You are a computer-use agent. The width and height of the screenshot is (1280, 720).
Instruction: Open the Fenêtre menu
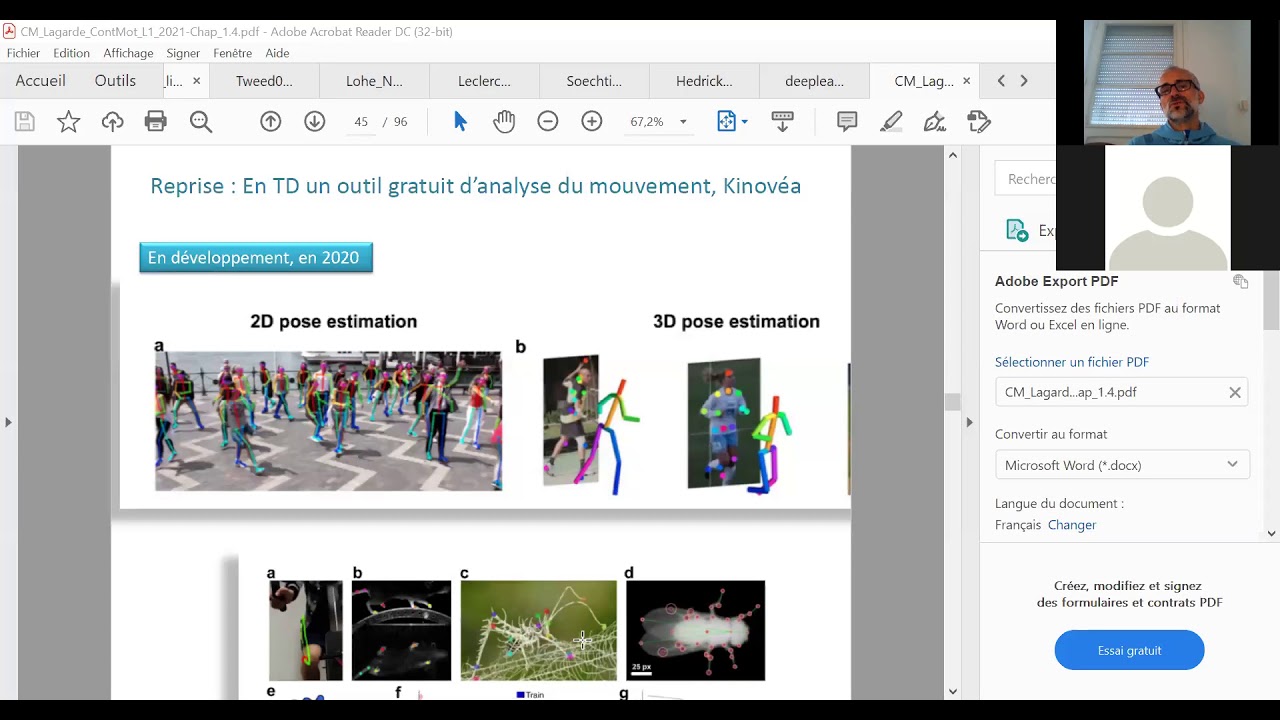pyautogui.click(x=232, y=53)
